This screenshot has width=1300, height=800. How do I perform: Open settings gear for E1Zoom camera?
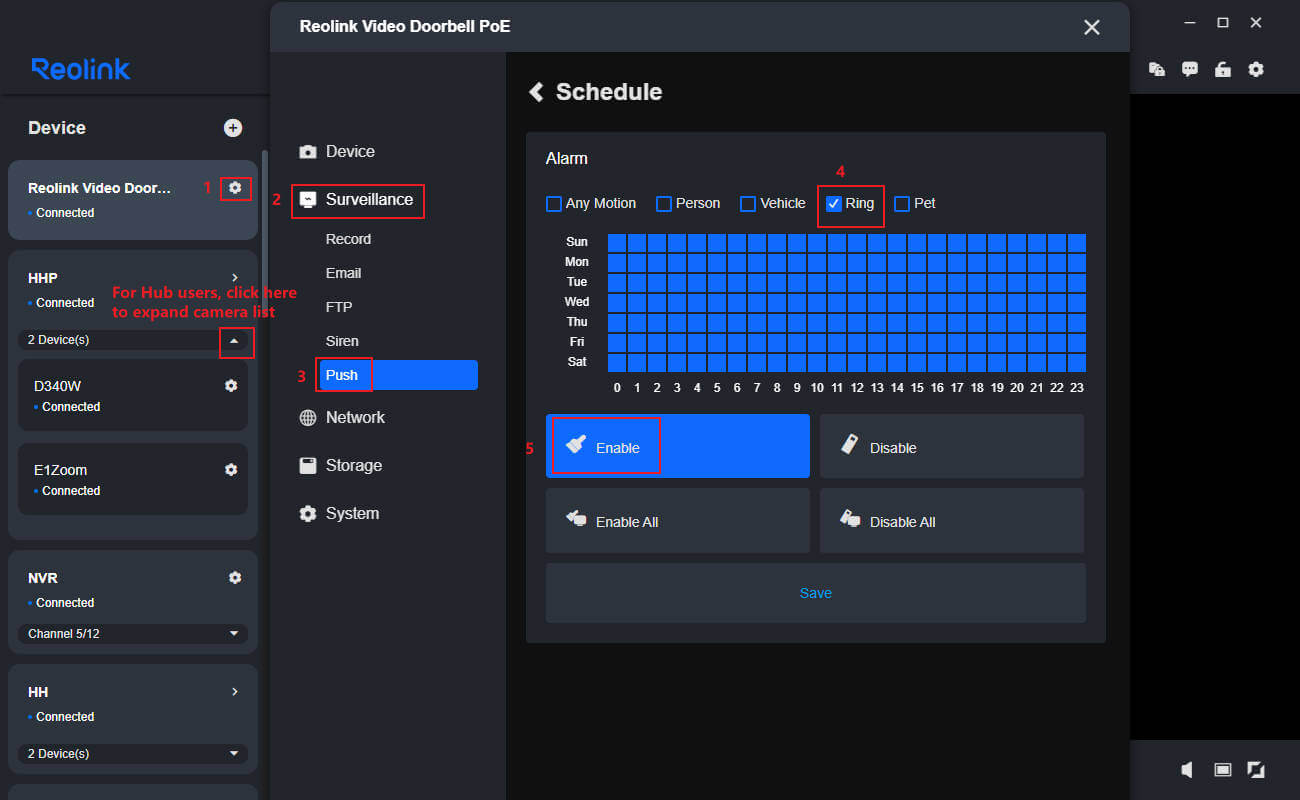coord(231,470)
